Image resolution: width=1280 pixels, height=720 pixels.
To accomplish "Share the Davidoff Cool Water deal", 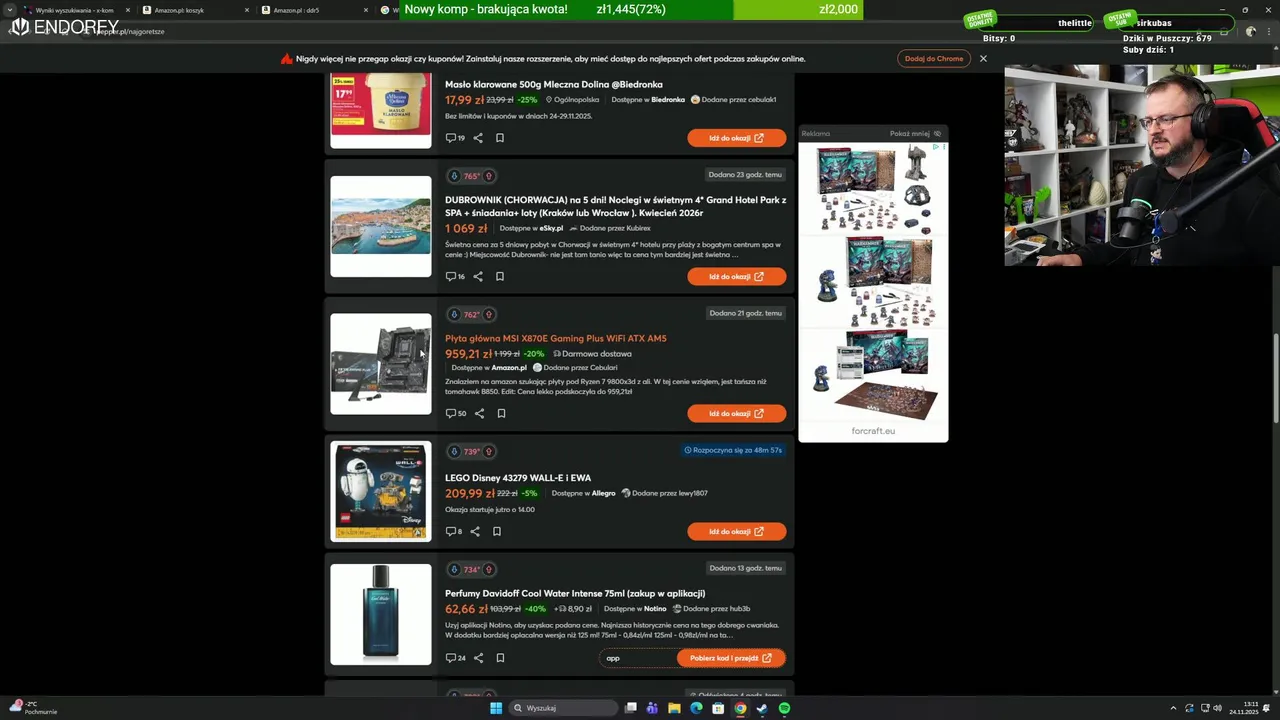I will (x=478, y=658).
